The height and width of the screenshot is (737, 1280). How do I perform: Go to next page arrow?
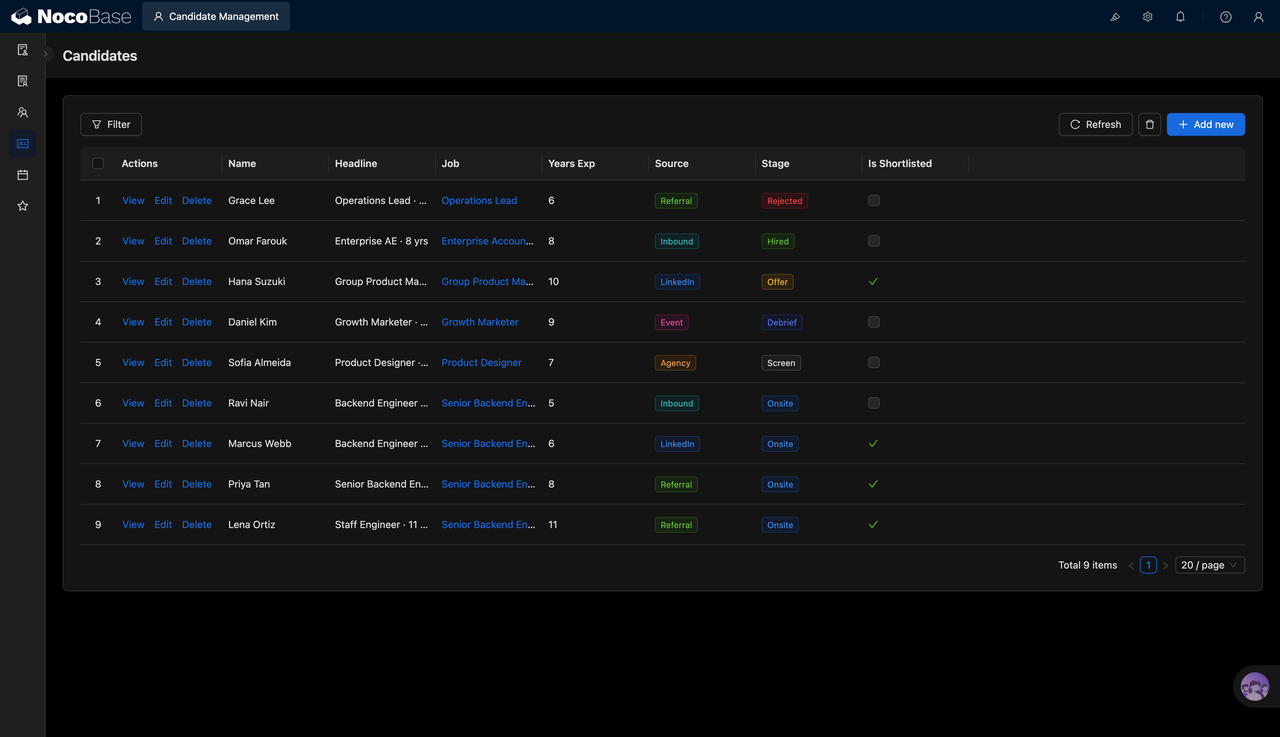coord(1165,565)
